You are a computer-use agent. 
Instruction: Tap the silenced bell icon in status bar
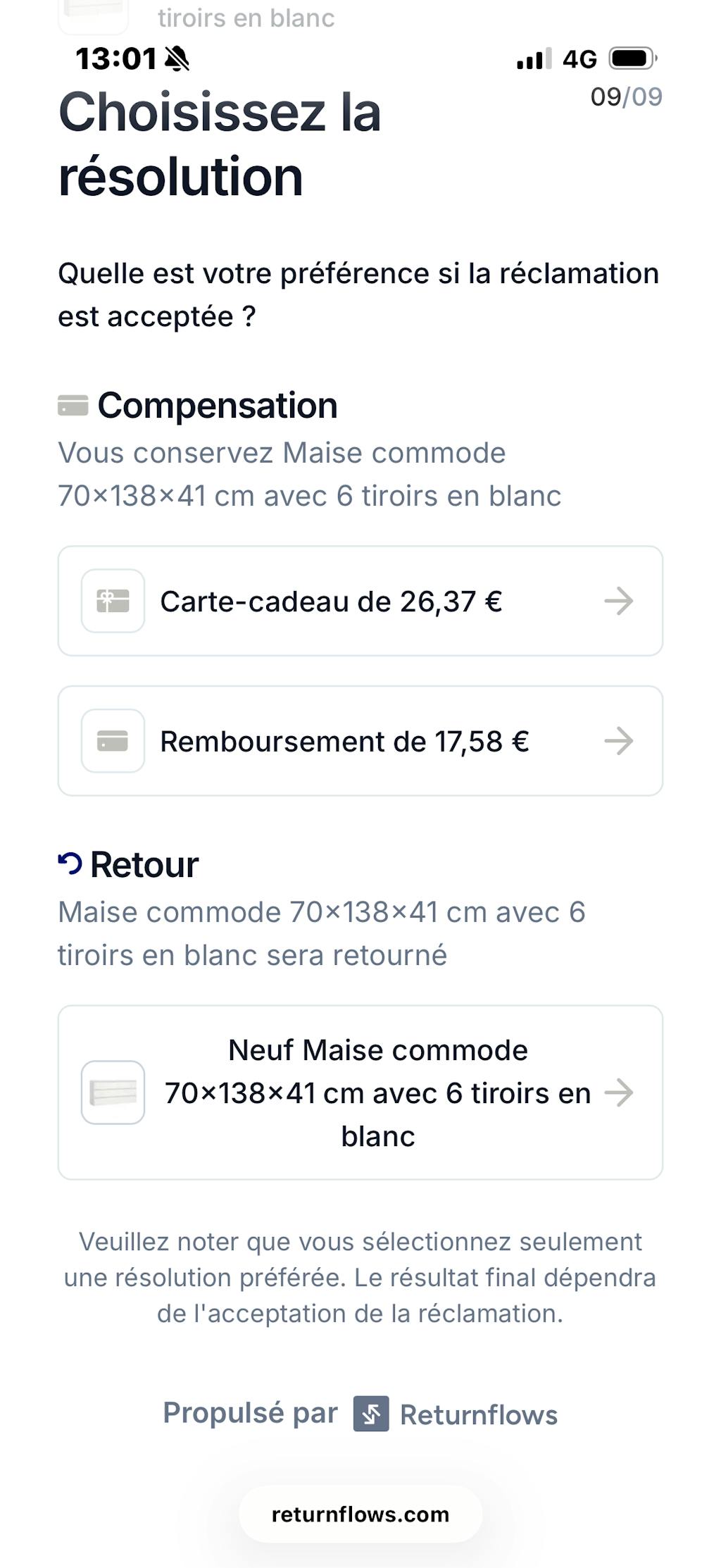coord(177,58)
